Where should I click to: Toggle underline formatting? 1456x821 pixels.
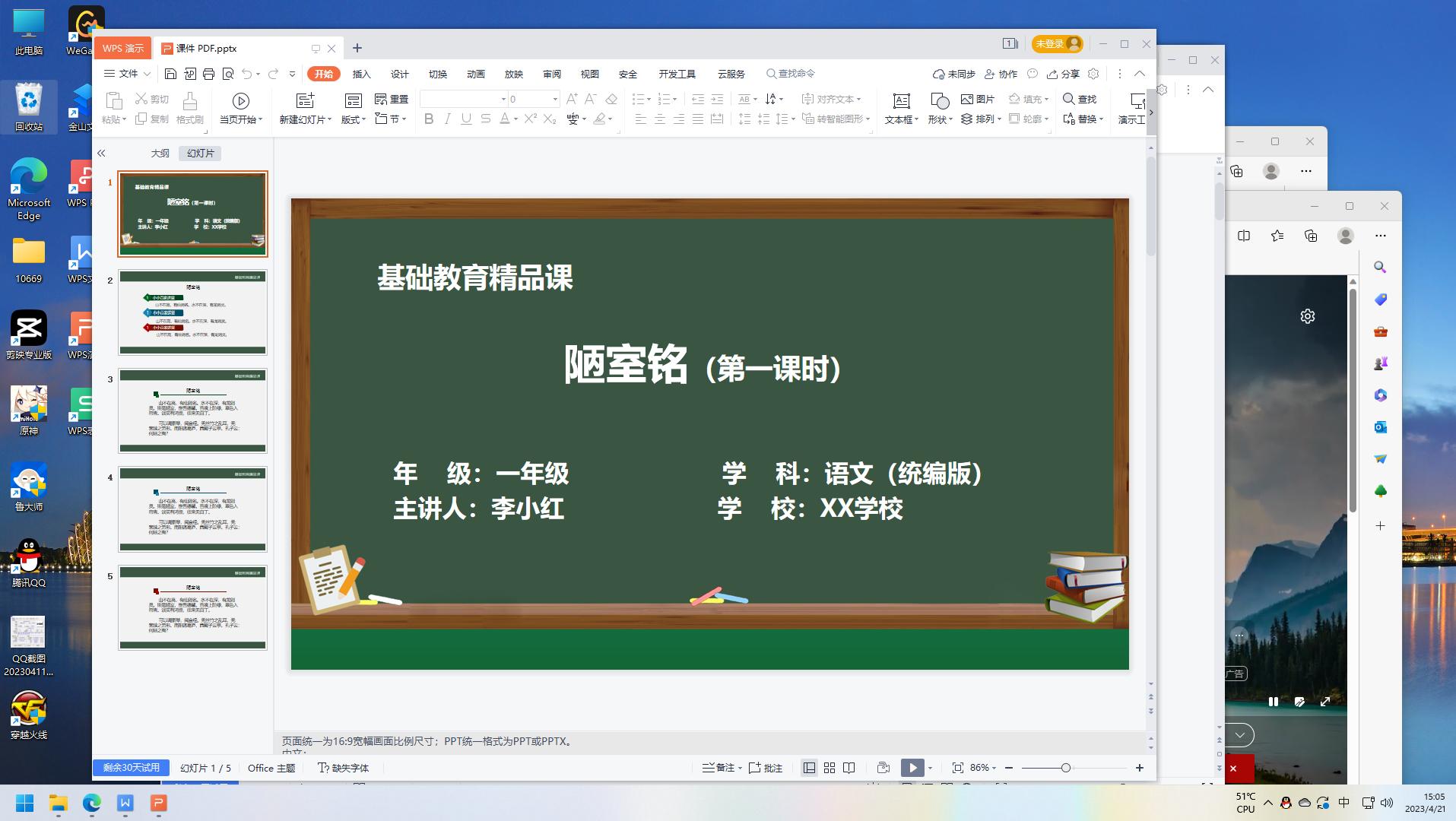click(x=465, y=119)
